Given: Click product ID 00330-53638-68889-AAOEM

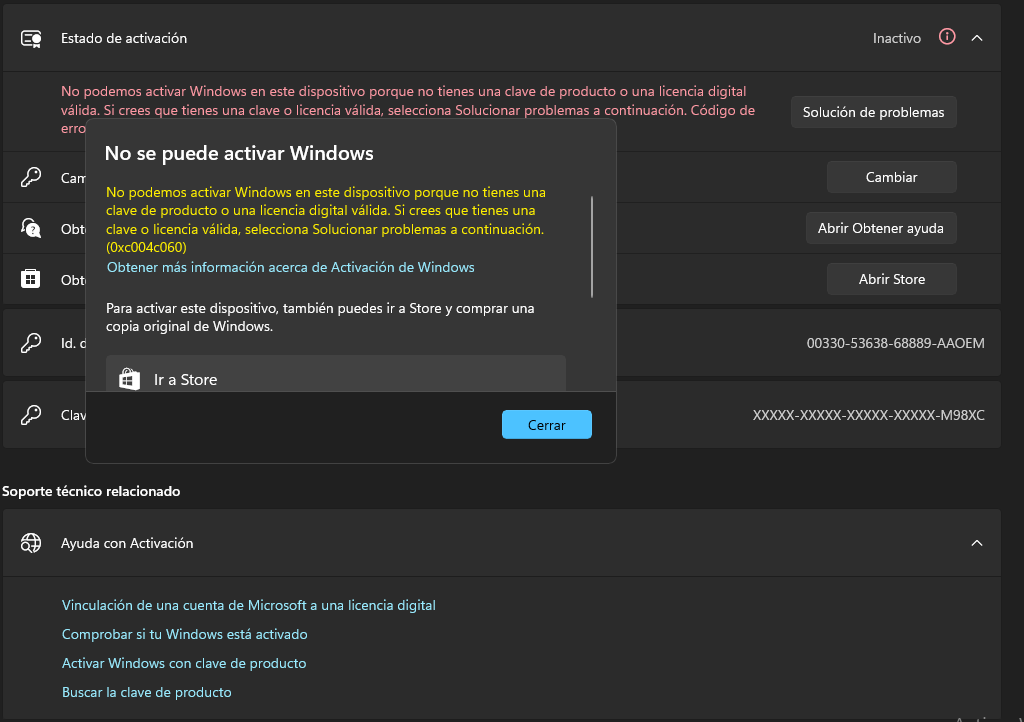Looking at the screenshot, I should [x=895, y=343].
